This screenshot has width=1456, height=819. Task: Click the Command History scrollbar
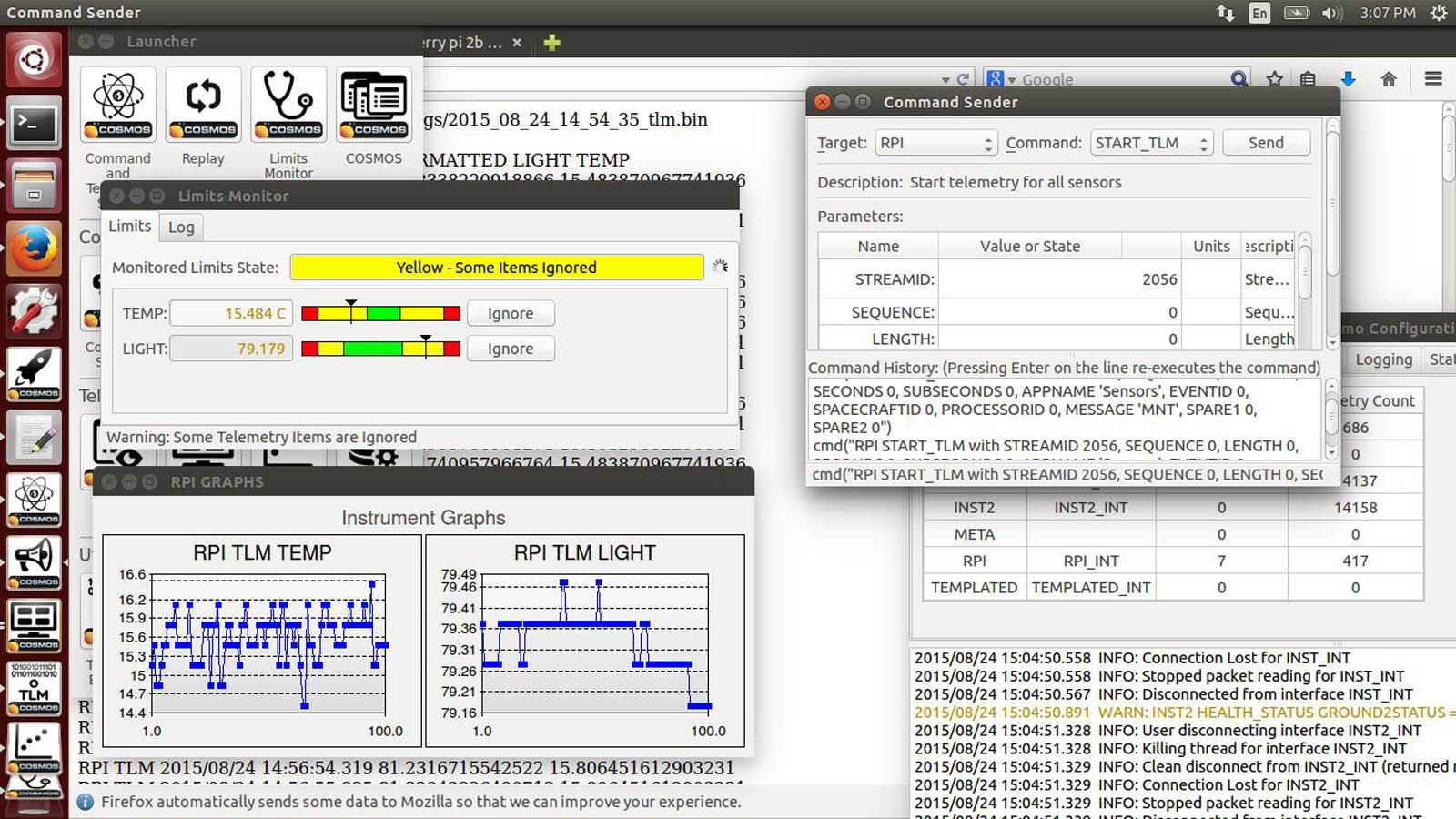click(1331, 420)
